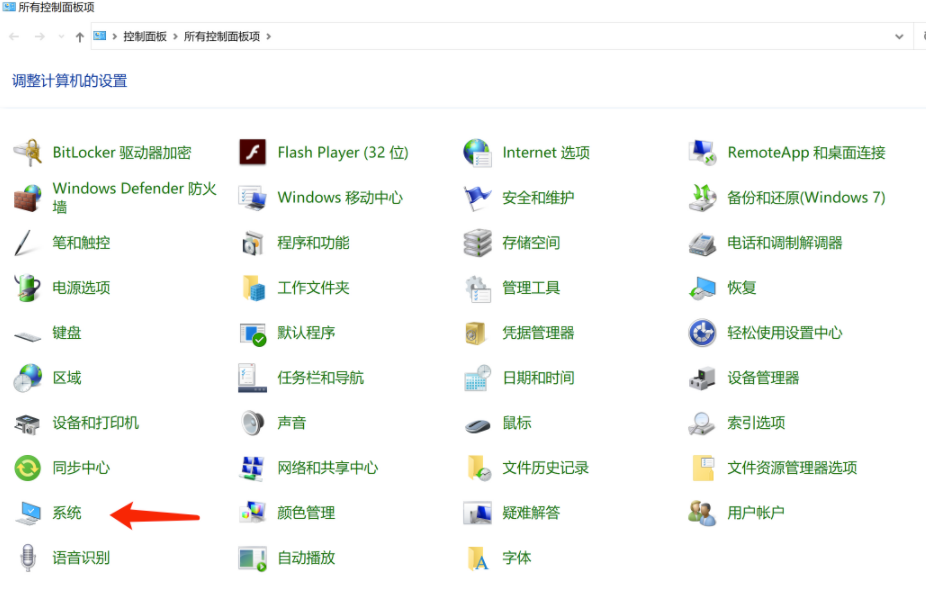Open the BitLocker drive encryption icon

[27, 152]
